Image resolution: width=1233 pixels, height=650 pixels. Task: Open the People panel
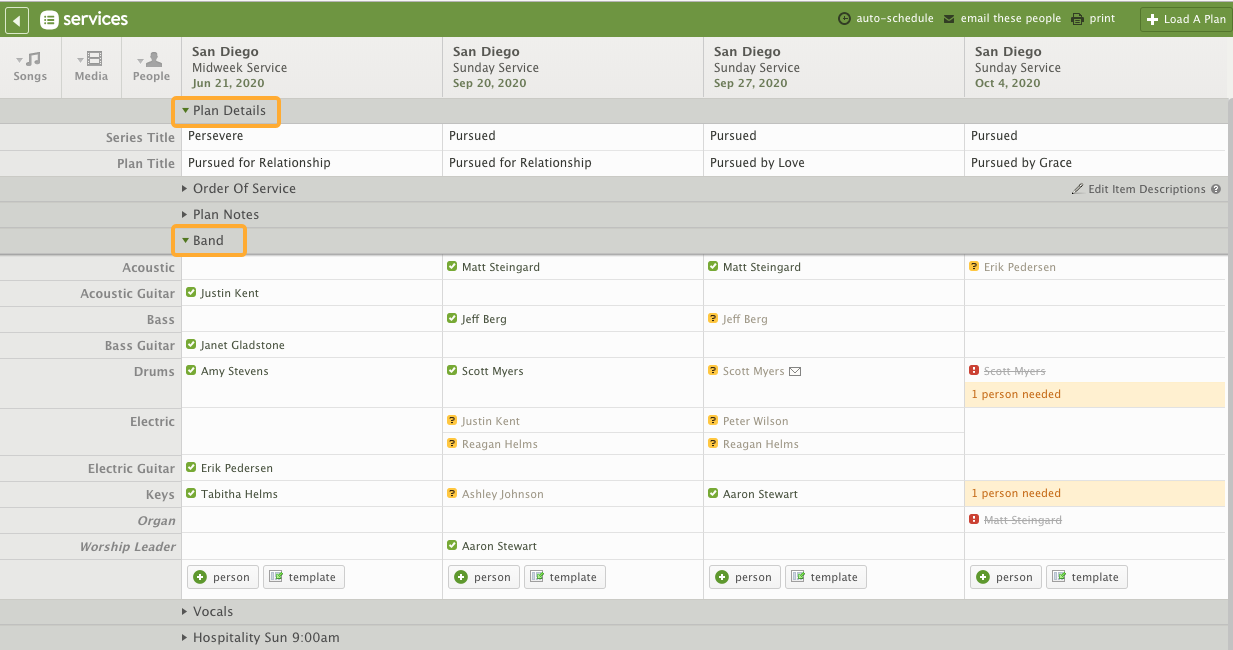pyautogui.click(x=150, y=67)
